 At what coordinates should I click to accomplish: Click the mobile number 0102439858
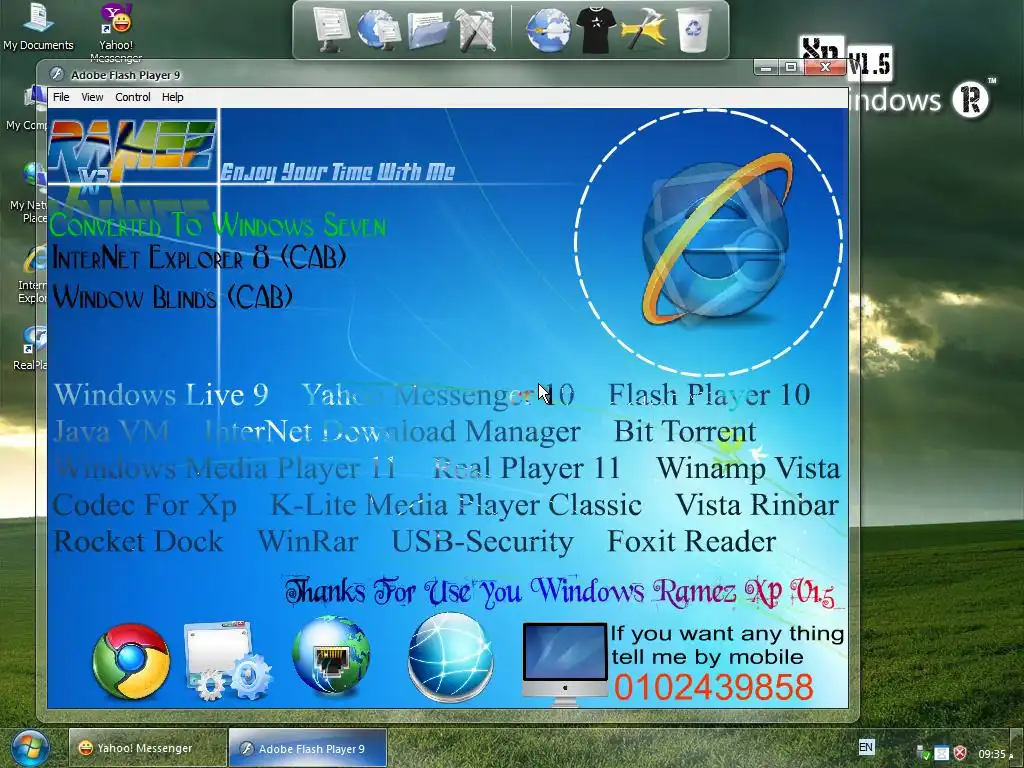714,687
